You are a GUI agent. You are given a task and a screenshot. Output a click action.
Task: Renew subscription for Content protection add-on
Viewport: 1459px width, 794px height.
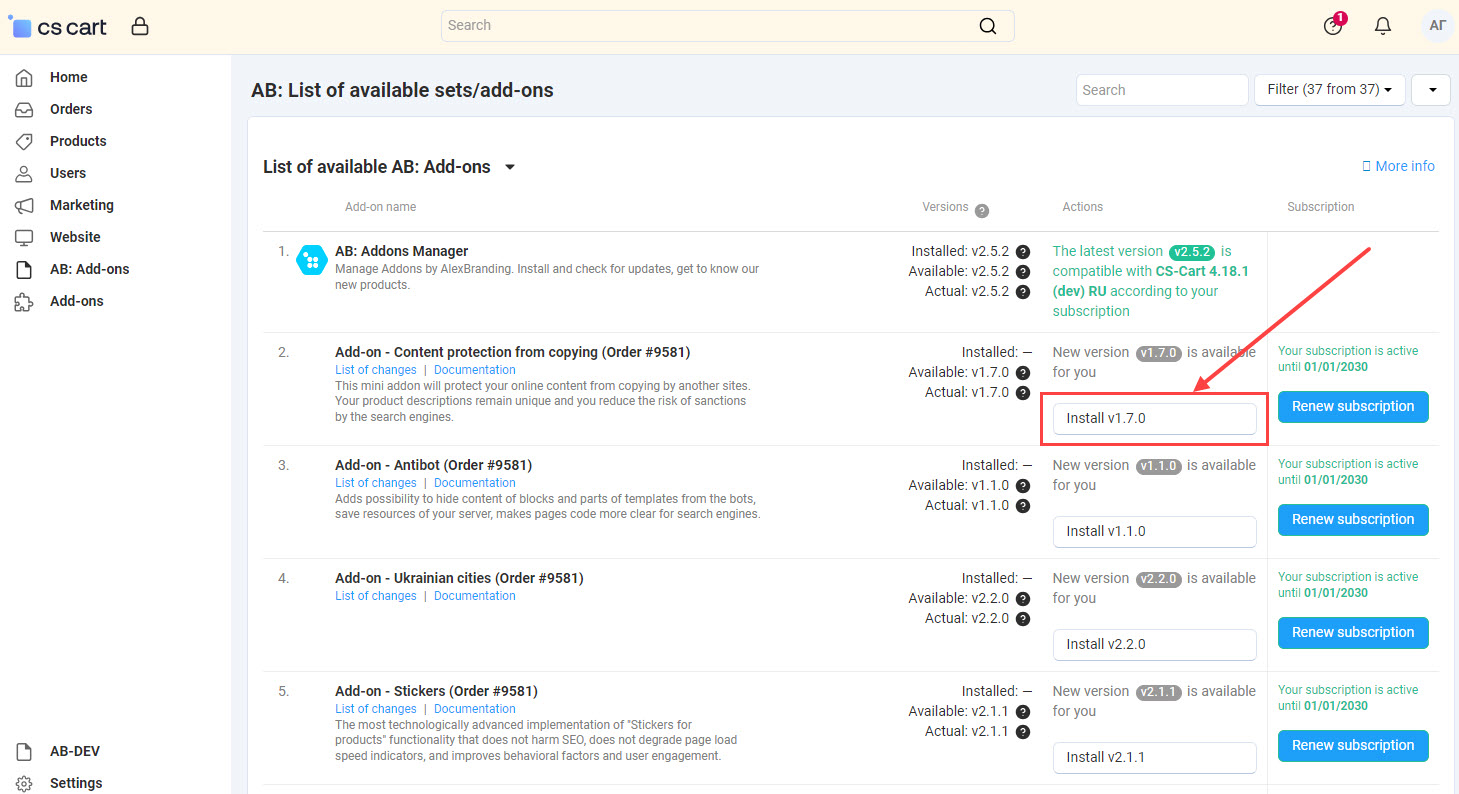point(1353,407)
